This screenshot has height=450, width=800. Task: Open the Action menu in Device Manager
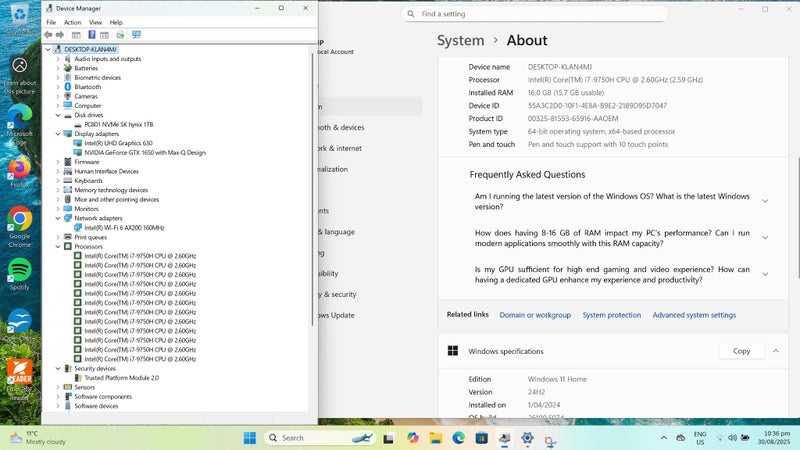coord(72,22)
